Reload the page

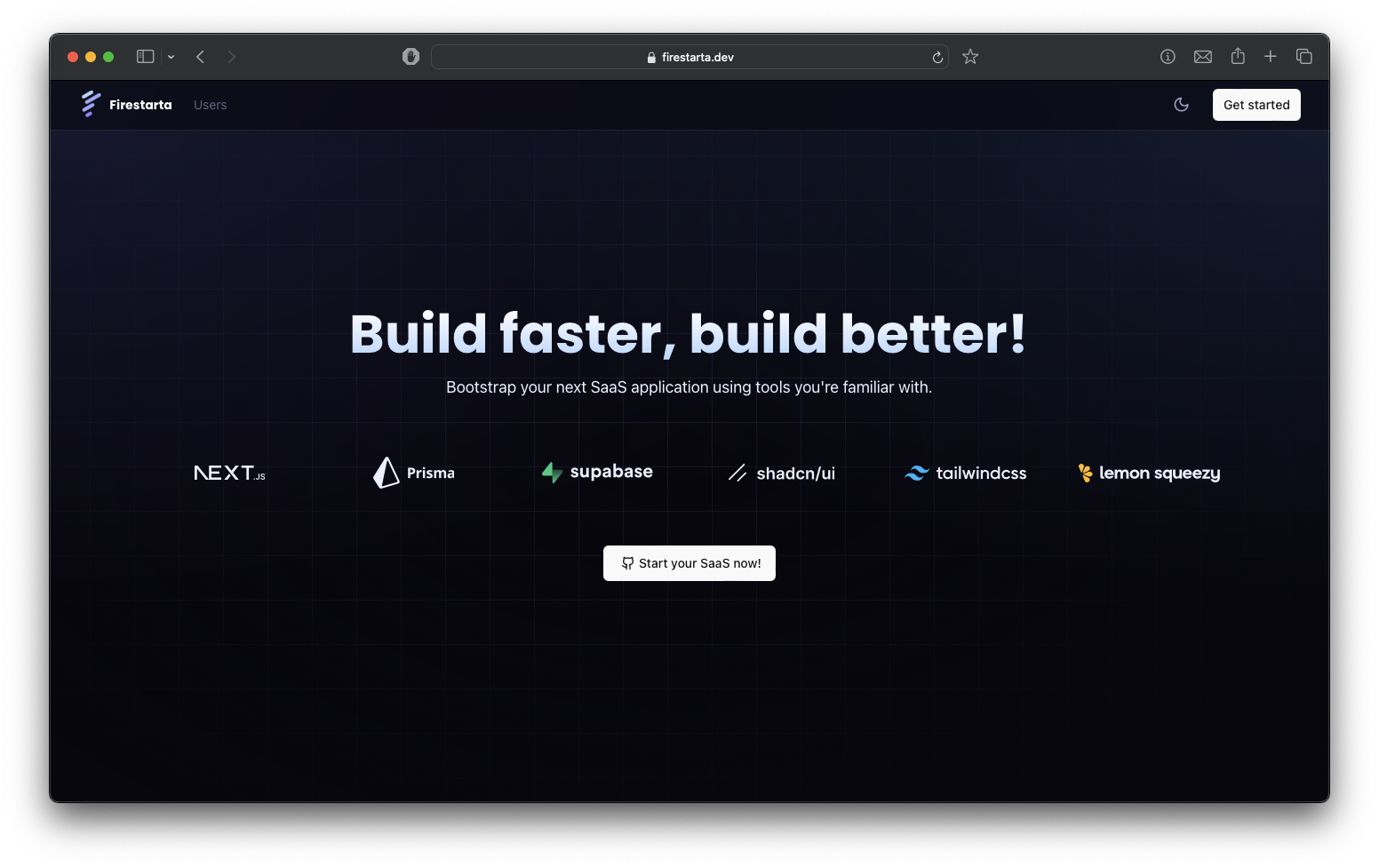(x=937, y=56)
